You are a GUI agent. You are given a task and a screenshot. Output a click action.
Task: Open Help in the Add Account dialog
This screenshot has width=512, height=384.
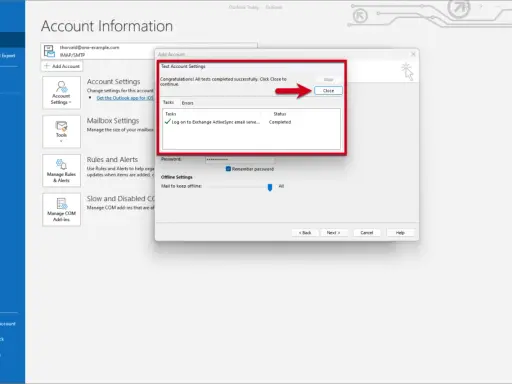400,233
